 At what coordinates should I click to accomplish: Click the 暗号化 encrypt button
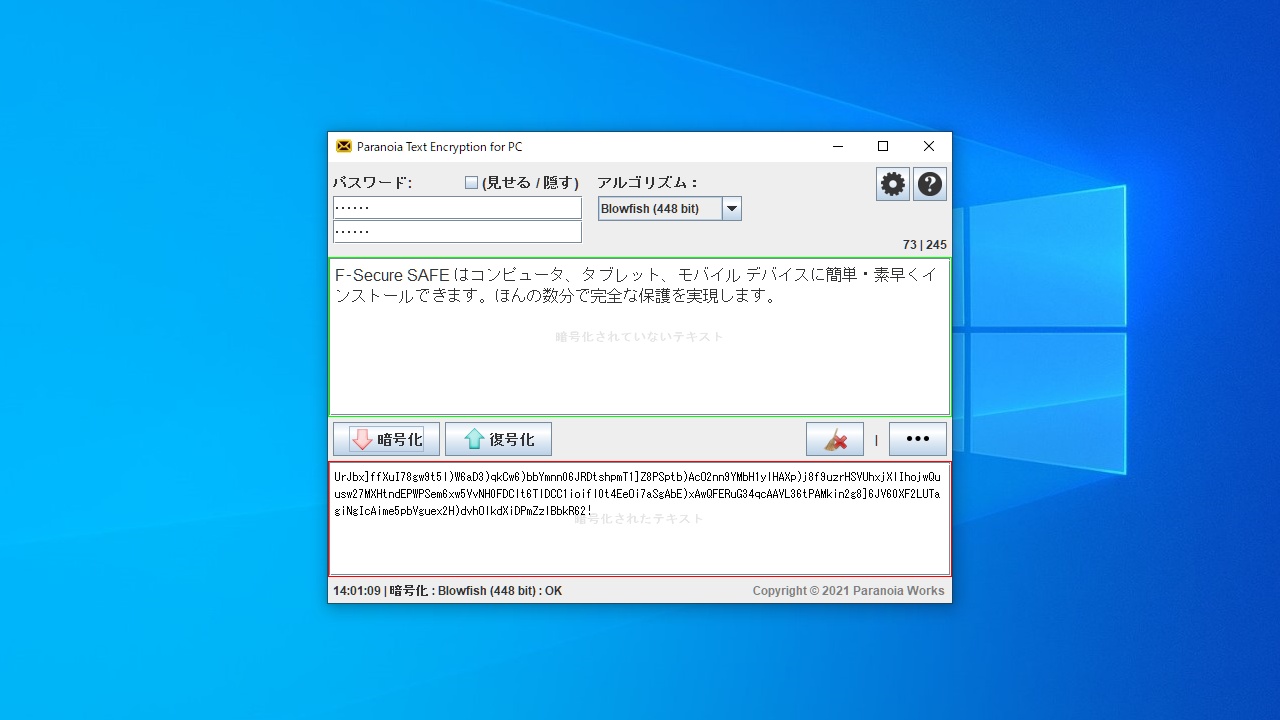point(386,439)
